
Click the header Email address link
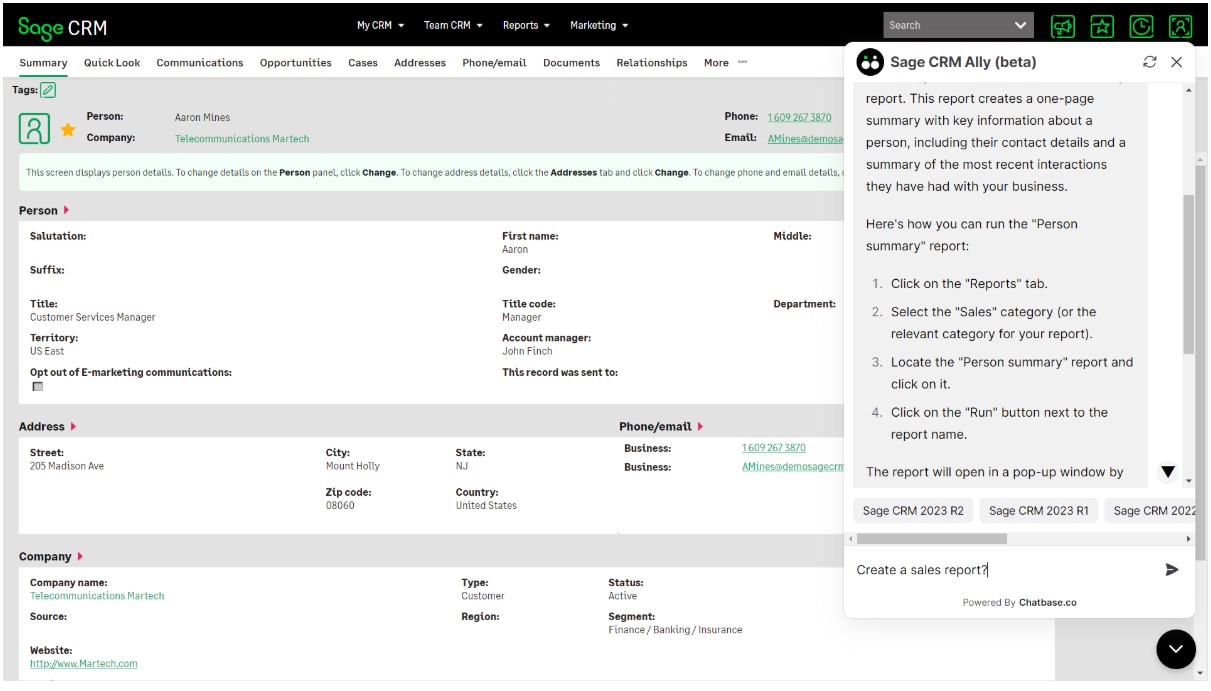pos(806,139)
